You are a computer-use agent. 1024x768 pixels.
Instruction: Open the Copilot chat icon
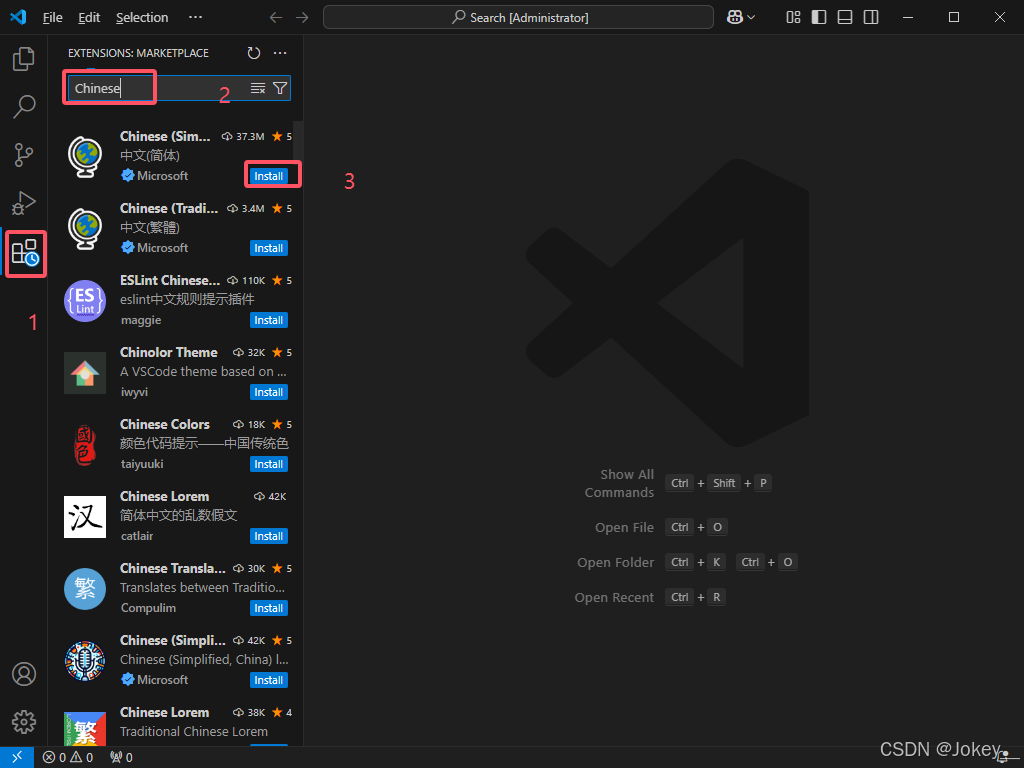tap(735, 18)
